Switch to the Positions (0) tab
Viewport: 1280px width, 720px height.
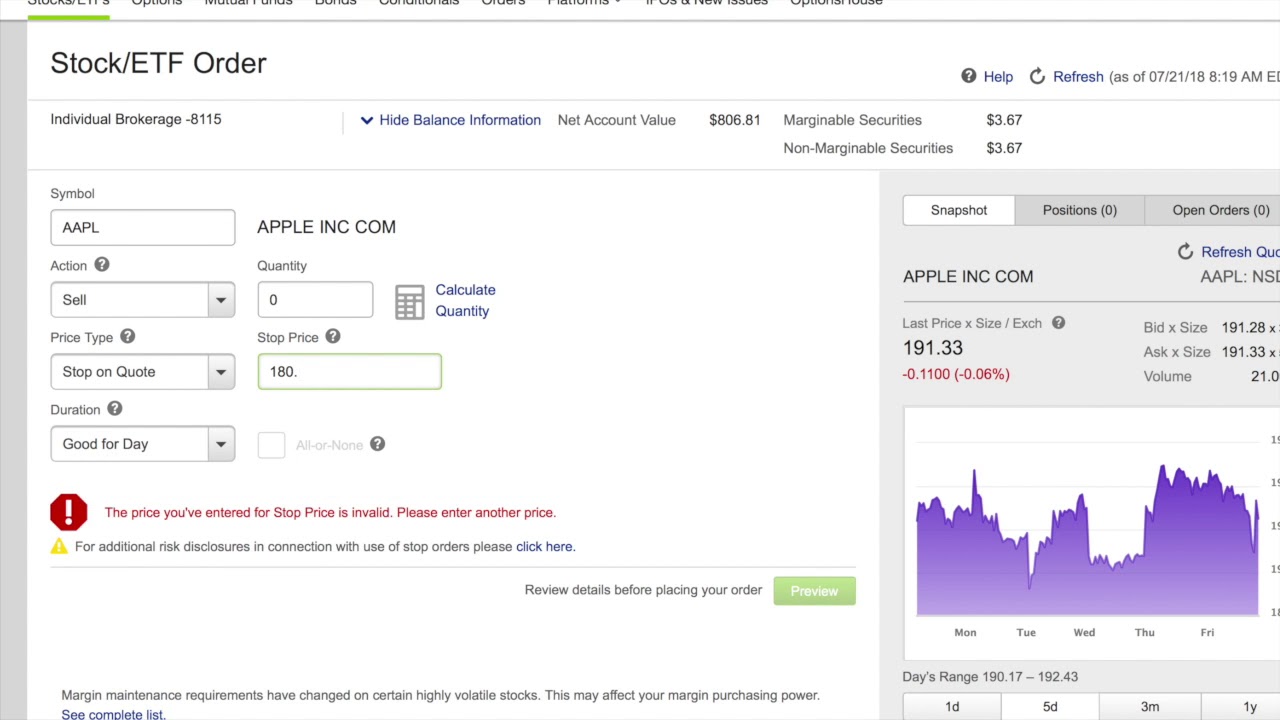tap(1080, 210)
